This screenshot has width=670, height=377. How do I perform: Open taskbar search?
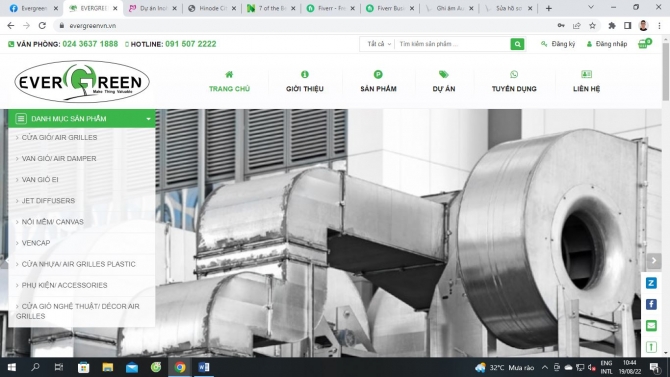[35, 367]
